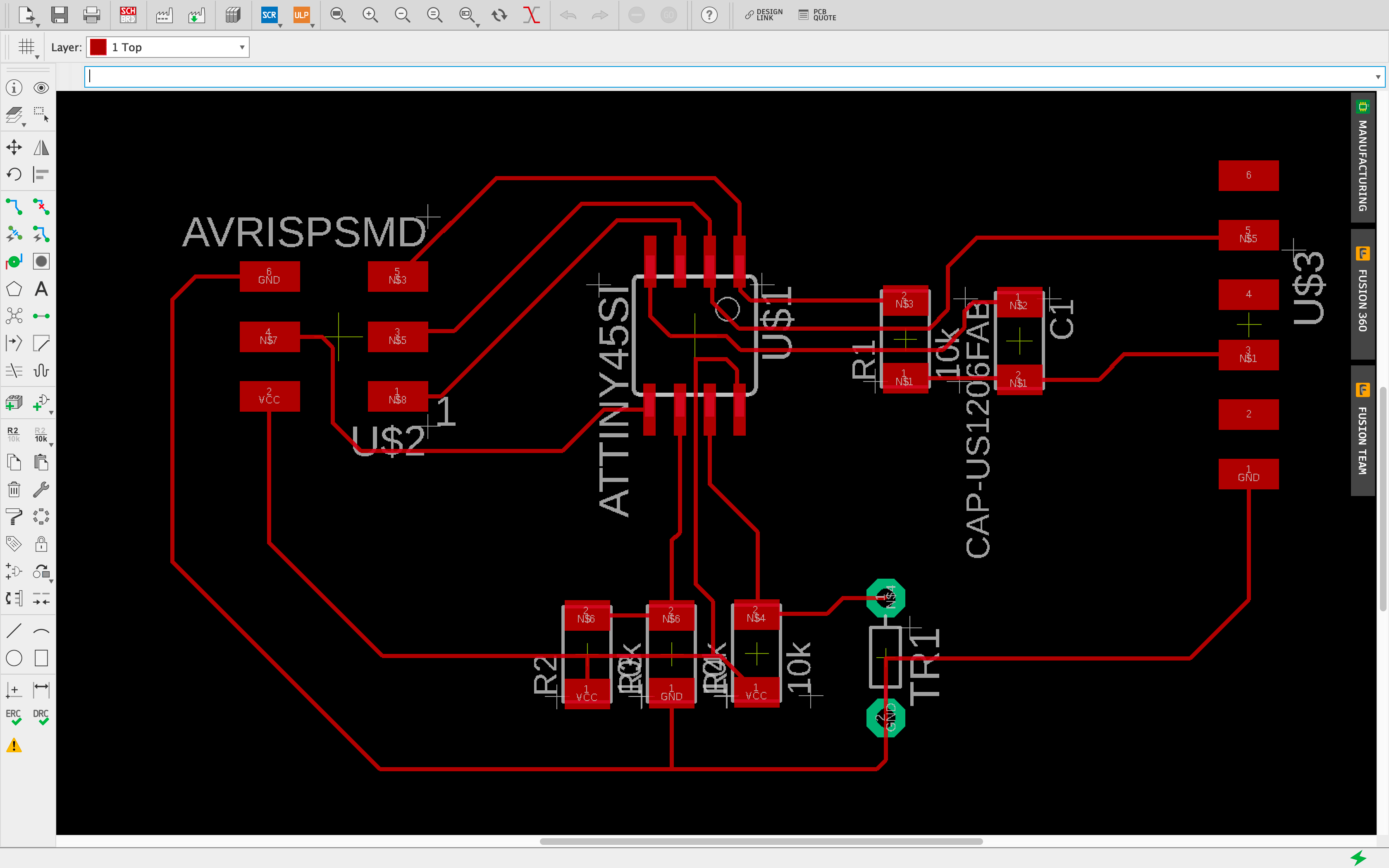1389x868 pixels.
Task: Select the Text tool
Action: click(41, 289)
